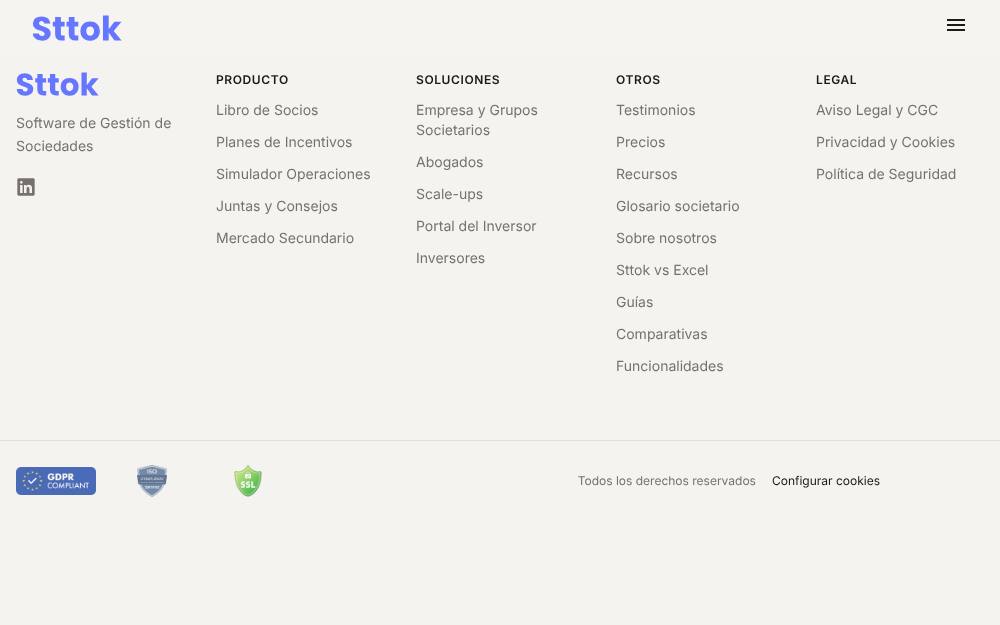Open Aviso Legal y CGC
The height and width of the screenshot is (625, 1000).
coord(877,110)
